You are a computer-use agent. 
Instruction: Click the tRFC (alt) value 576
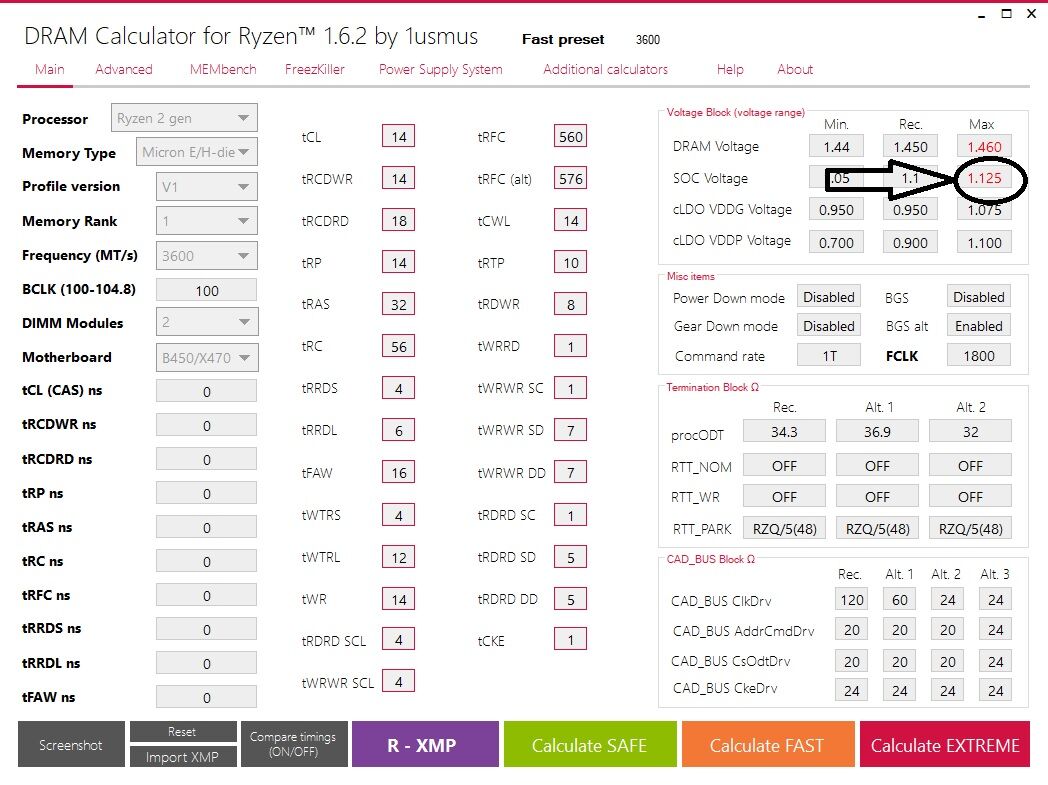(570, 178)
